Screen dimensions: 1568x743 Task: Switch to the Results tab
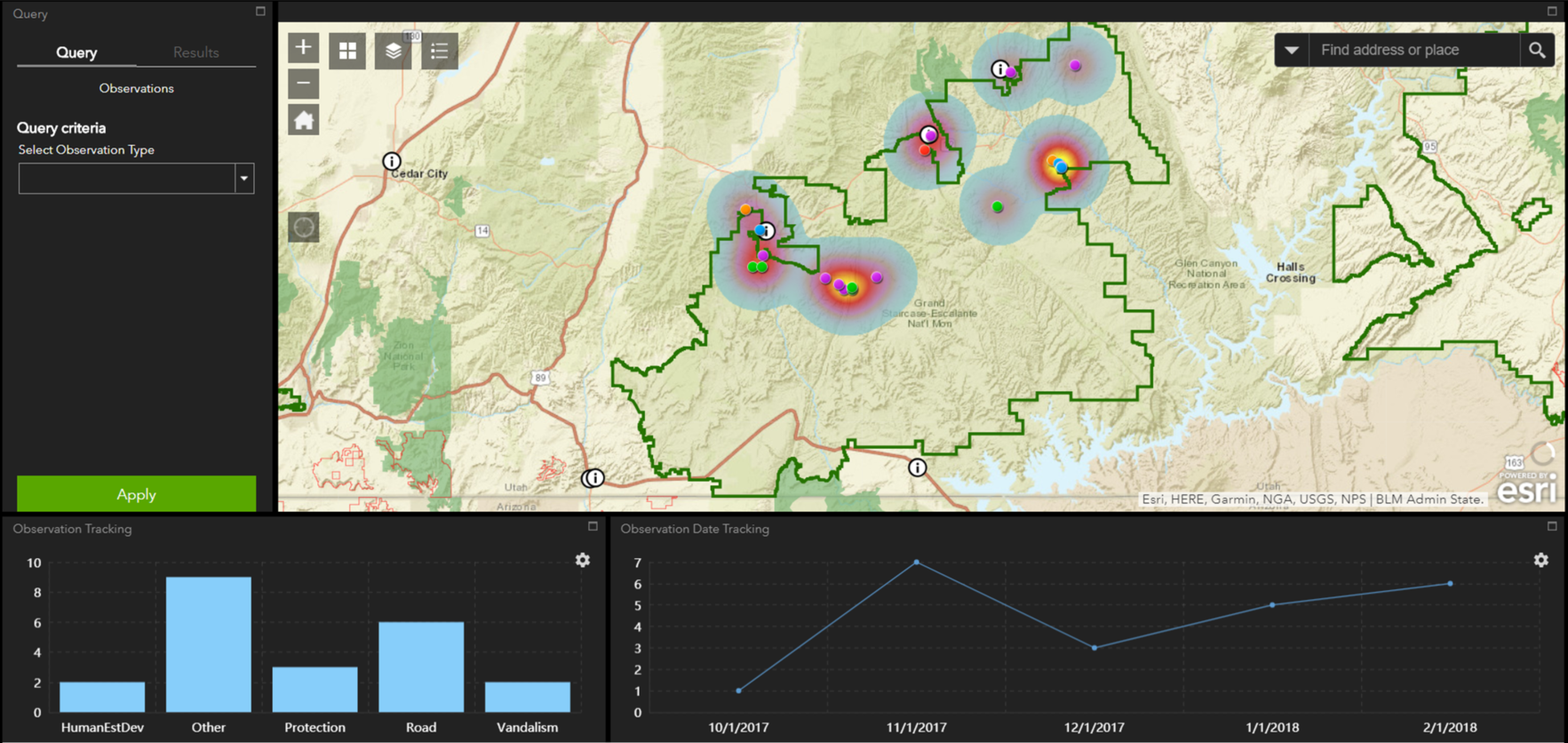(195, 52)
